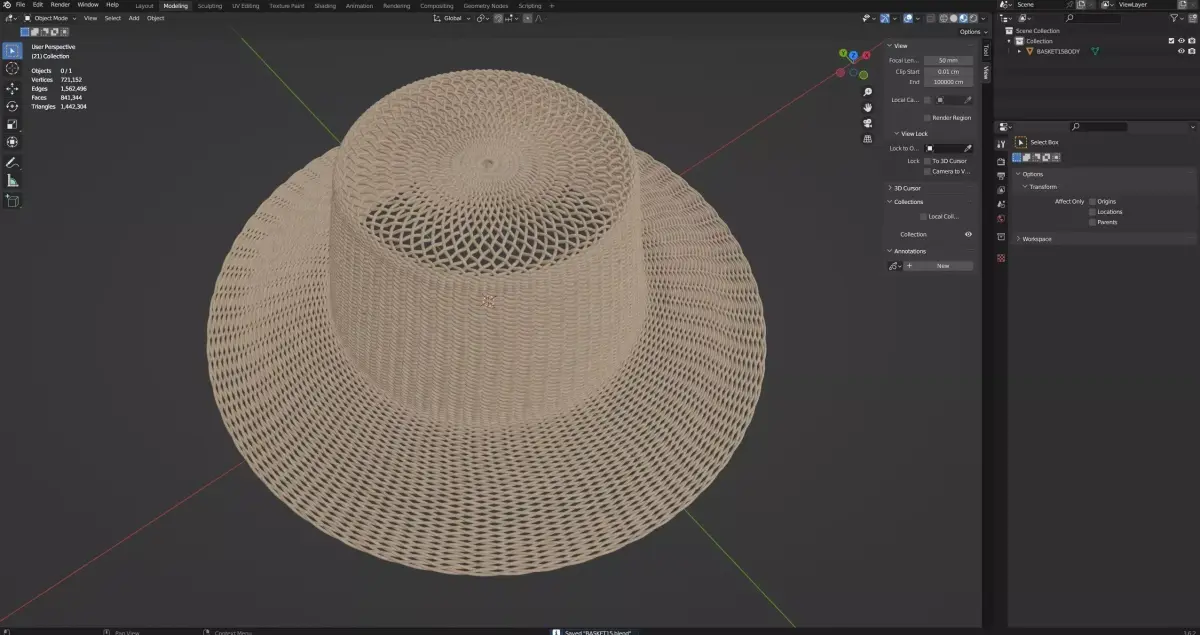Collapse the View Lock subpanel
This screenshot has height=635, width=1200.
[x=897, y=134]
